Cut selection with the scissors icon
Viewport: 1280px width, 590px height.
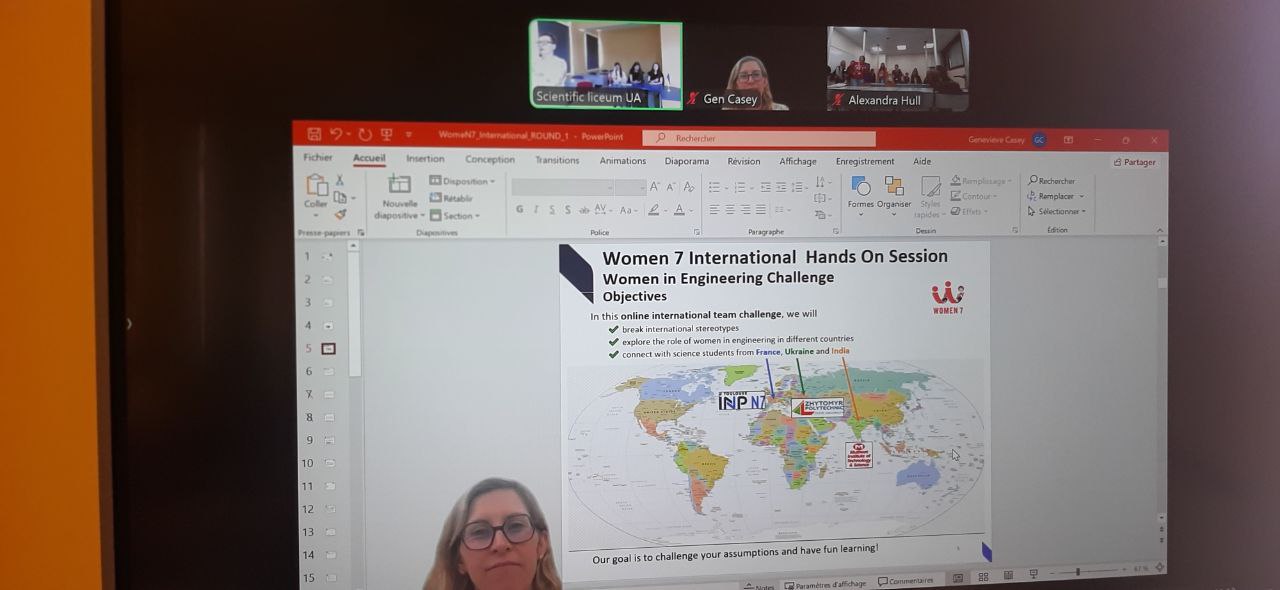pyautogui.click(x=340, y=180)
